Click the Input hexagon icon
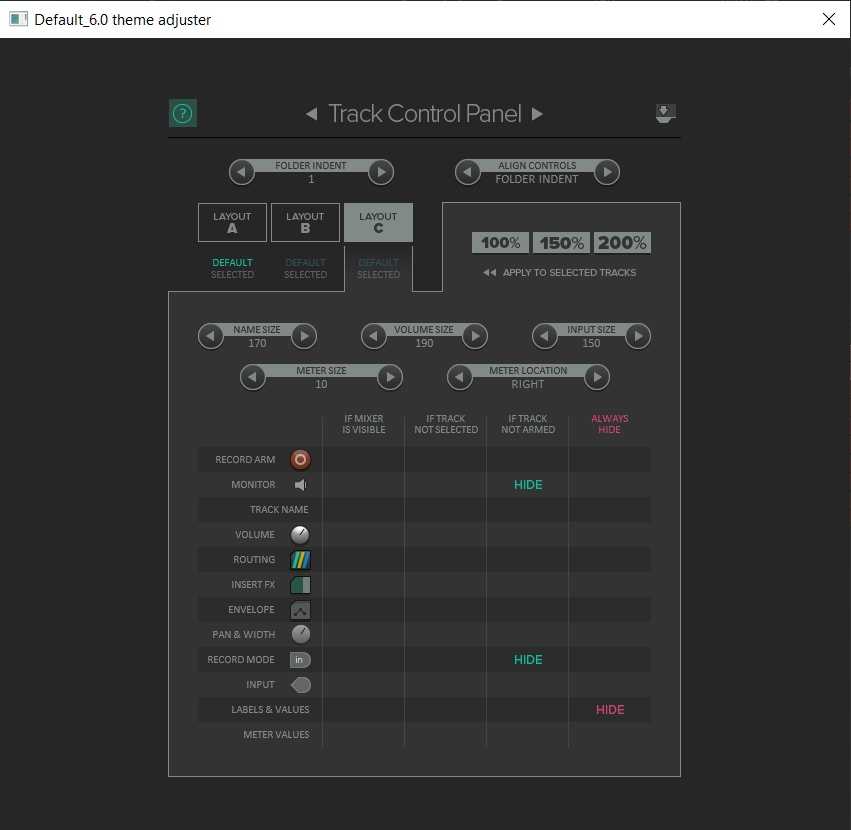 pyautogui.click(x=301, y=685)
